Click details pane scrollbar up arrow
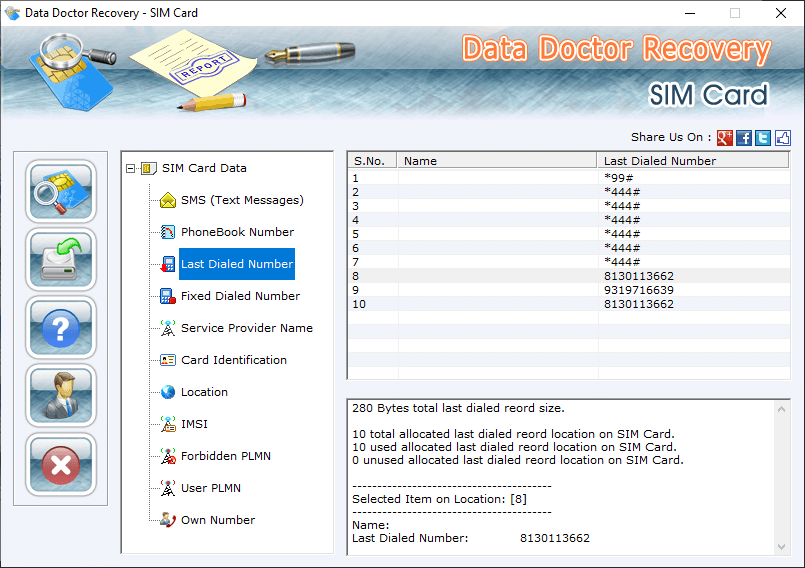 781,409
